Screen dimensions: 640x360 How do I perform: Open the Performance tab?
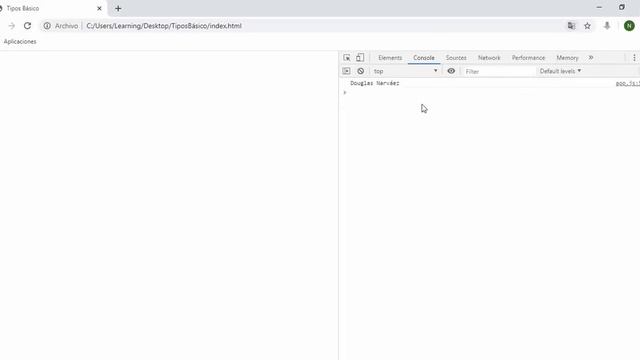(x=528, y=58)
